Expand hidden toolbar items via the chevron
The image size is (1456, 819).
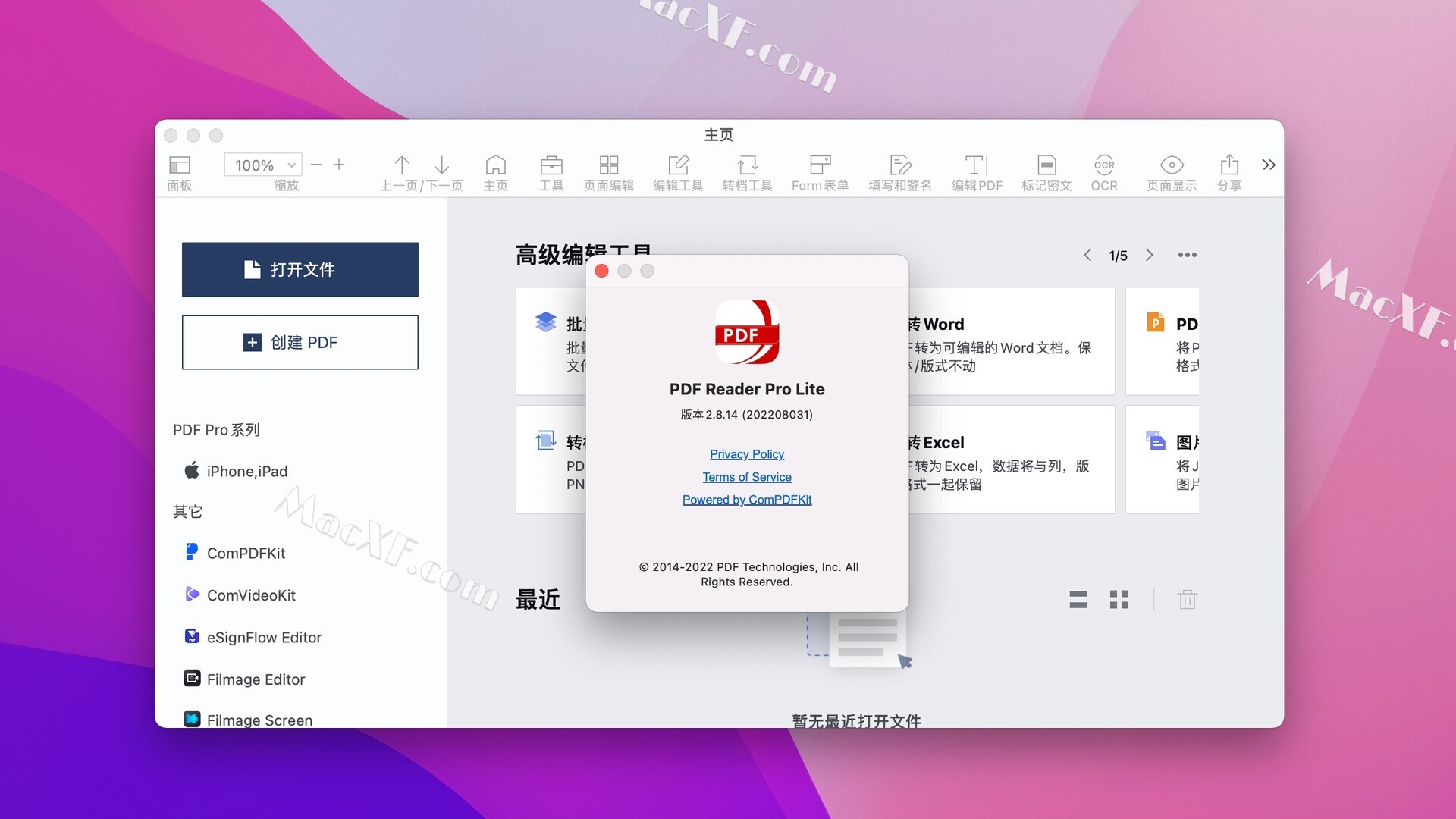tap(1269, 165)
